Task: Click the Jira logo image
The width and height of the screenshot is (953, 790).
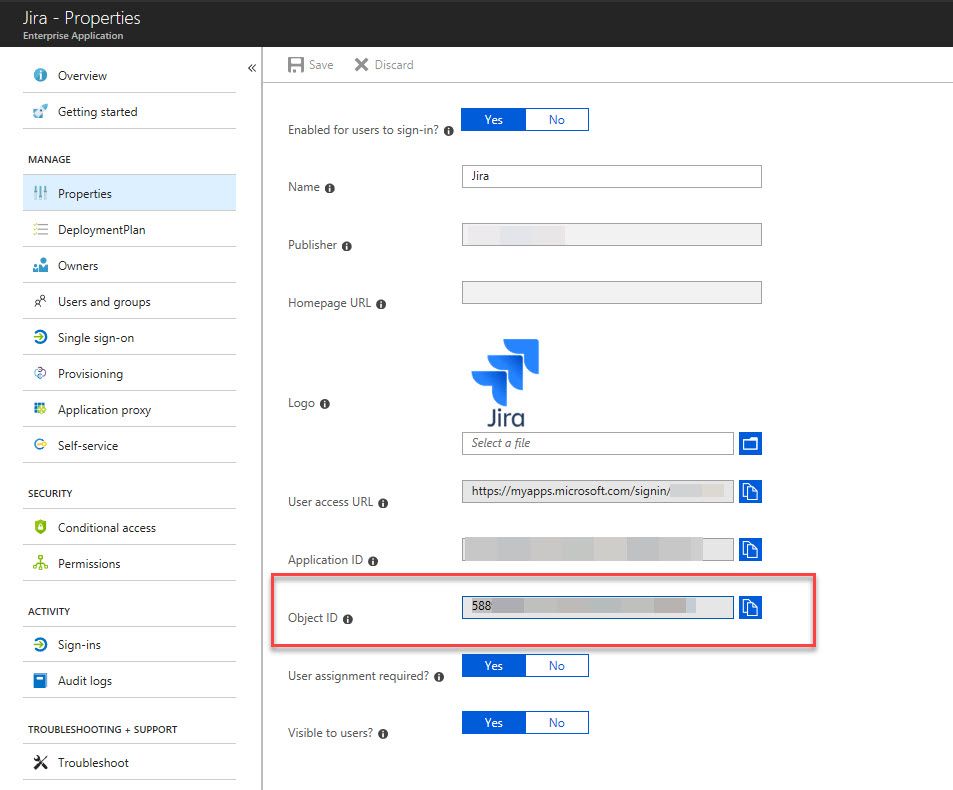Action: point(506,383)
